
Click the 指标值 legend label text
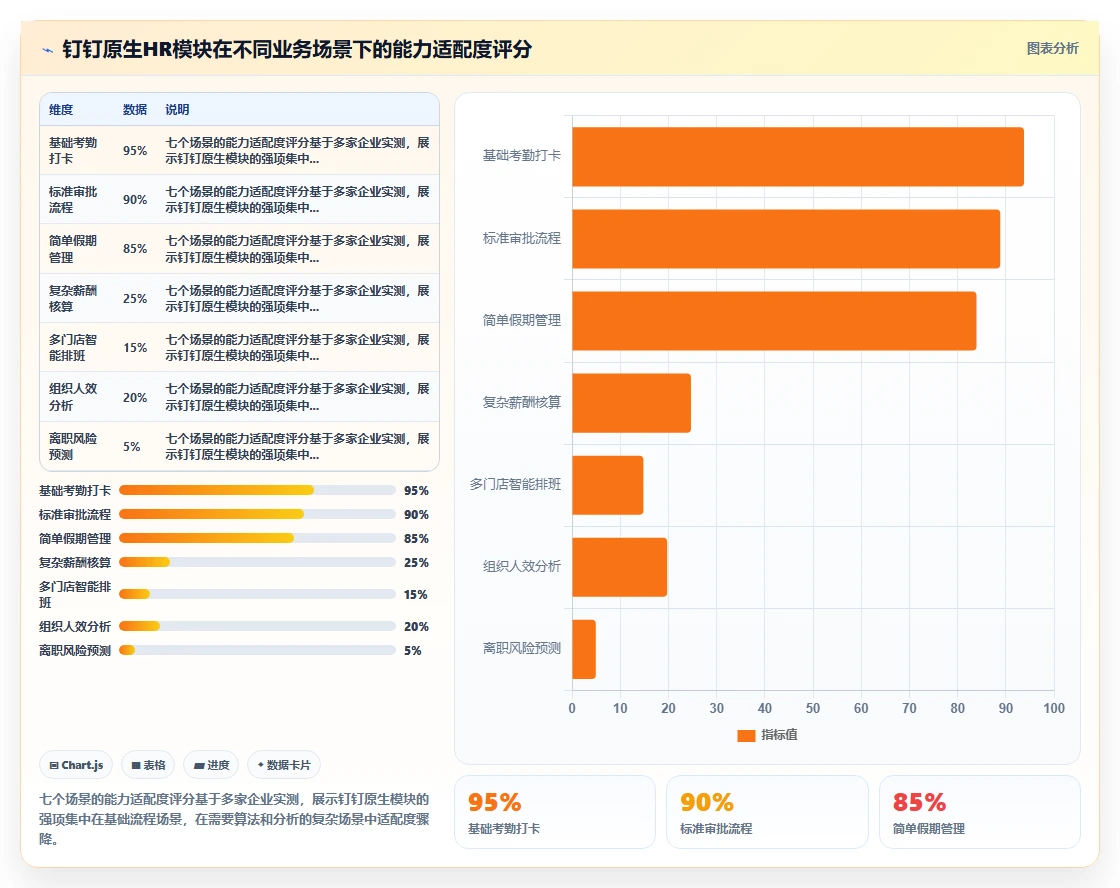779,735
